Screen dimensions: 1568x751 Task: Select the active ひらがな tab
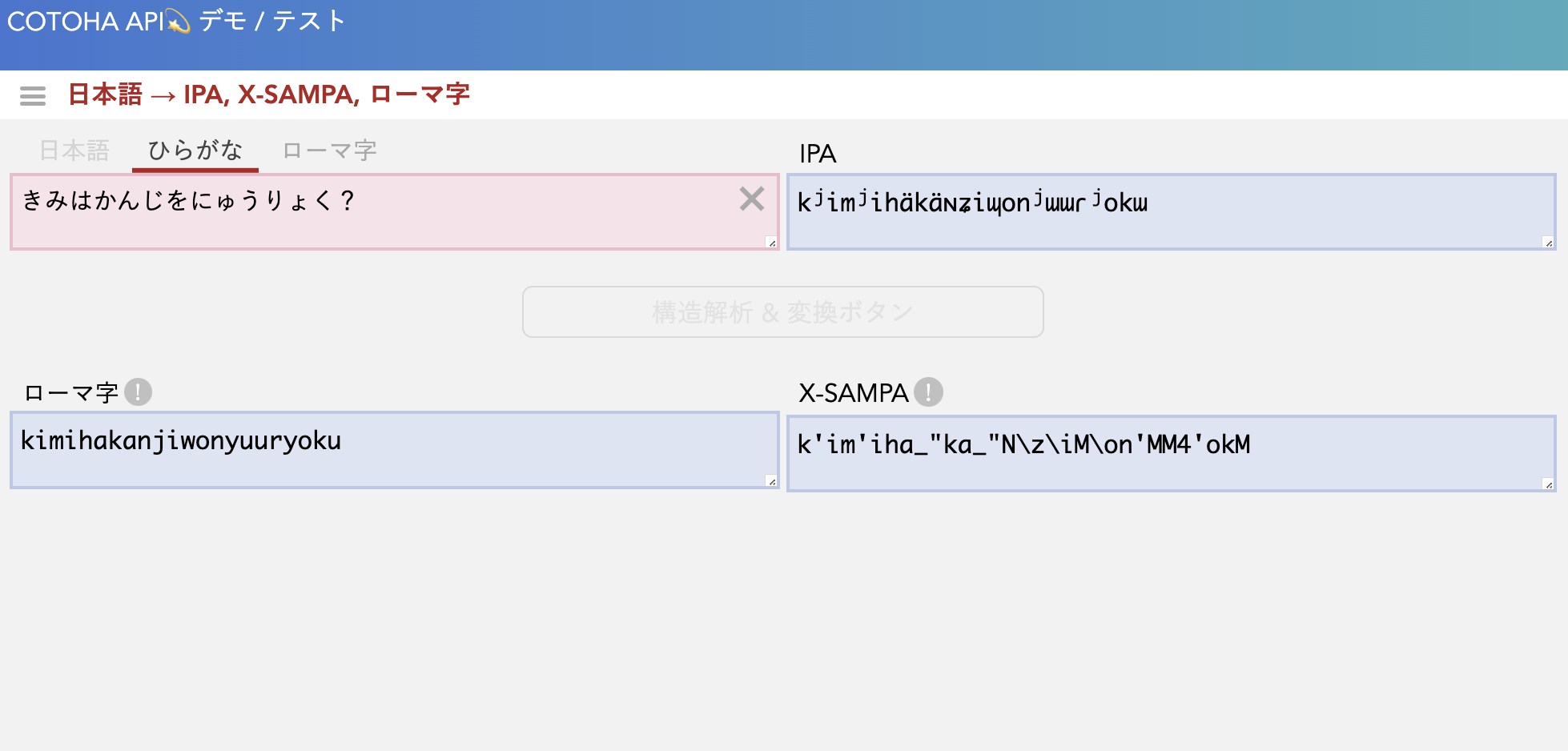[x=195, y=150]
